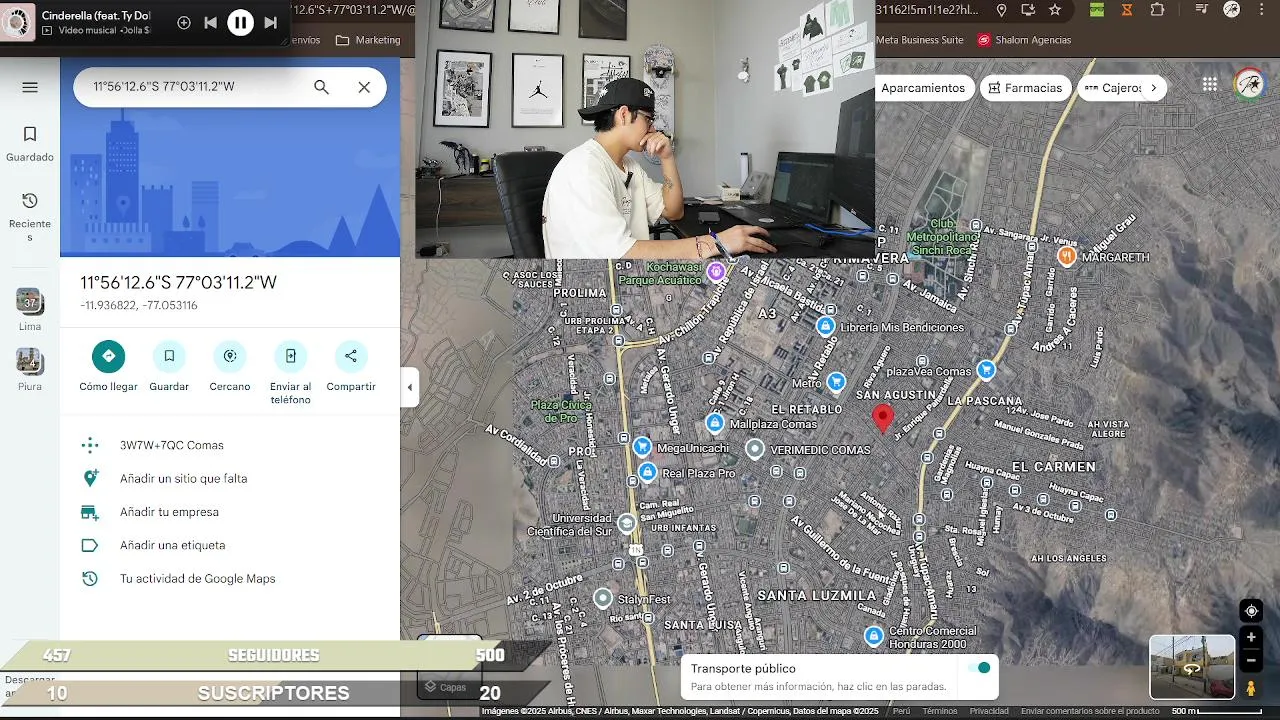Open the browser extensions puzzle icon

click(x=1157, y=10)
